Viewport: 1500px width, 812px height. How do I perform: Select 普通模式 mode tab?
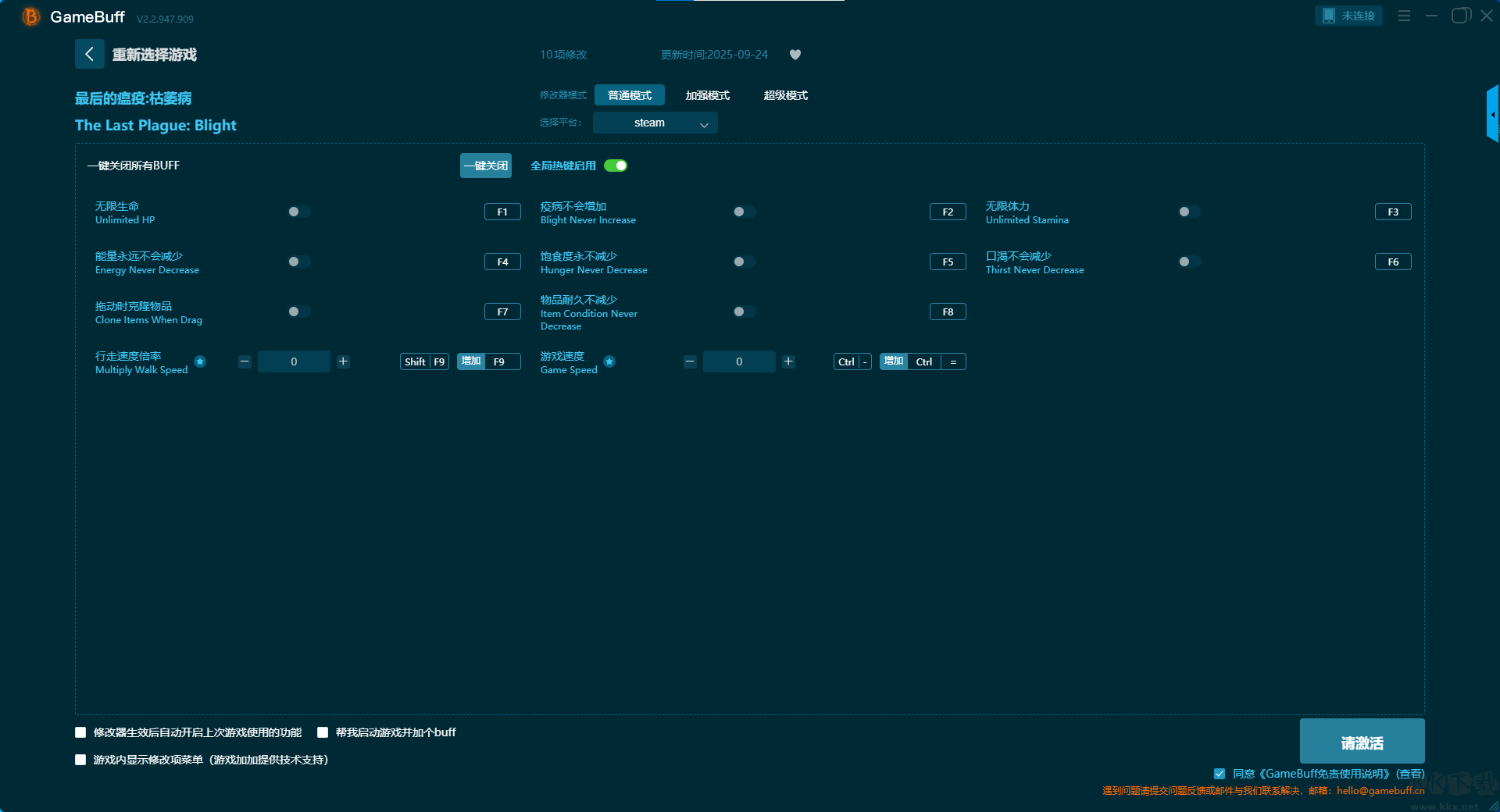pos(630,95)
